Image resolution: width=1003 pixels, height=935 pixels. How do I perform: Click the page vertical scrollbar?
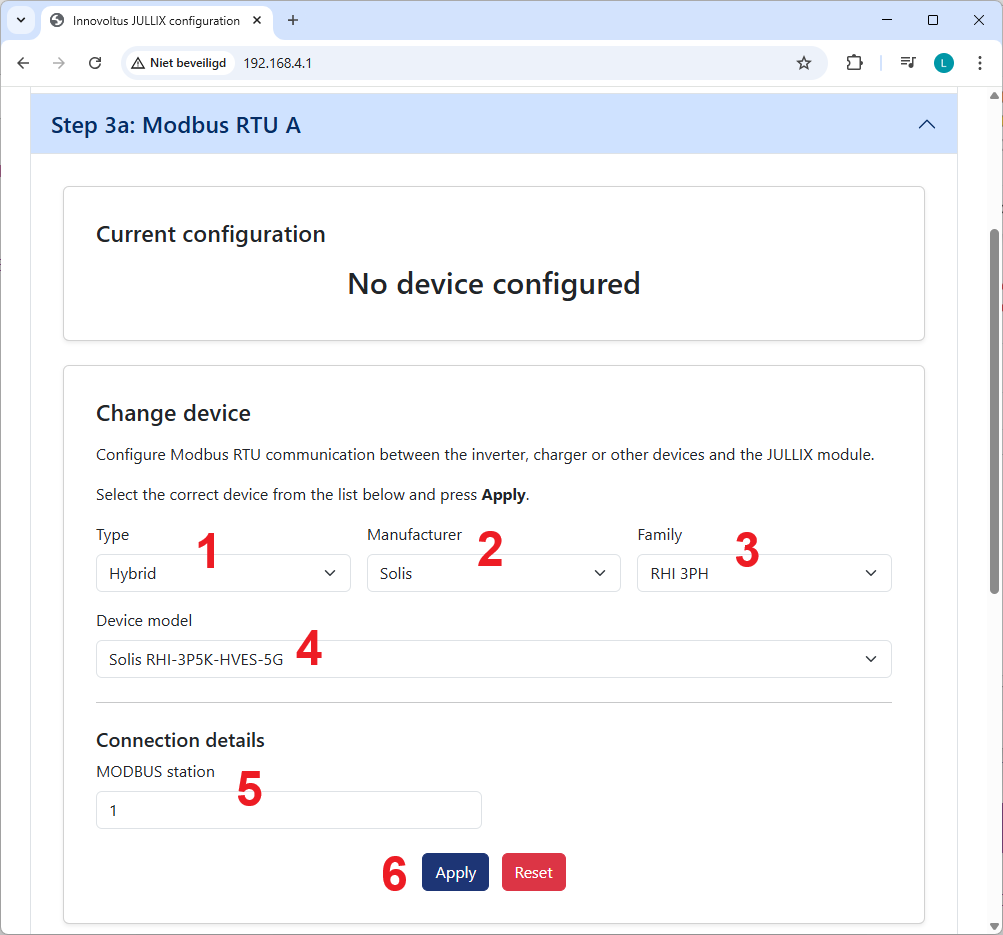pos(993,410)
